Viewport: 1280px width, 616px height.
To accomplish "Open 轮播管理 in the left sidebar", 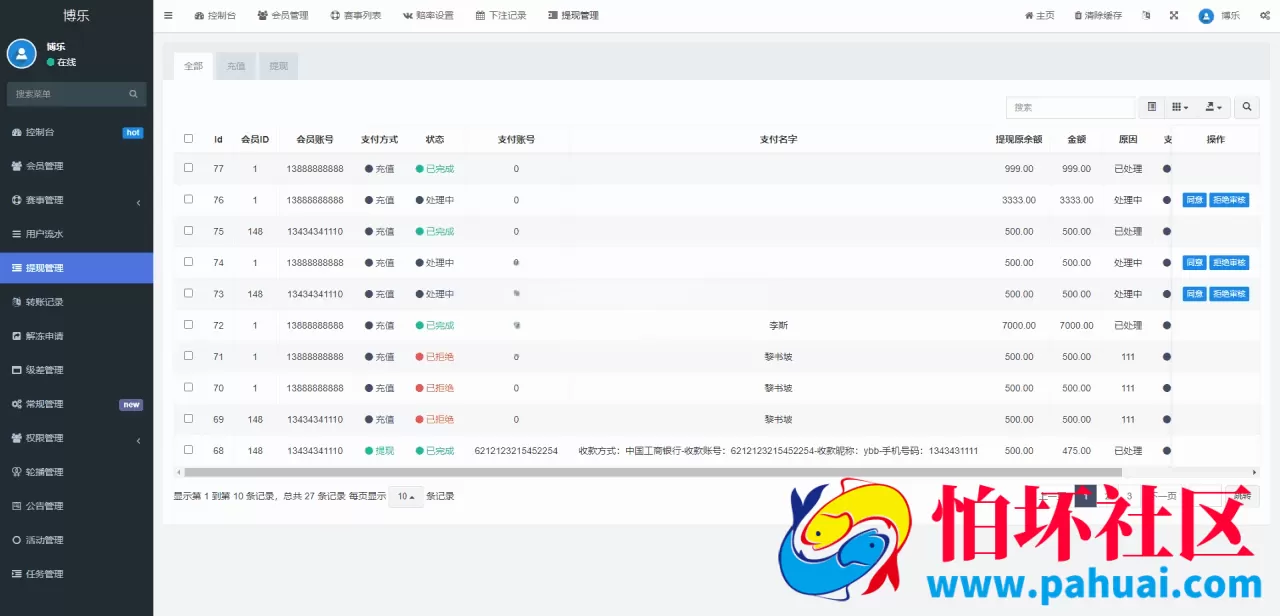I will (x=76, y=472).
